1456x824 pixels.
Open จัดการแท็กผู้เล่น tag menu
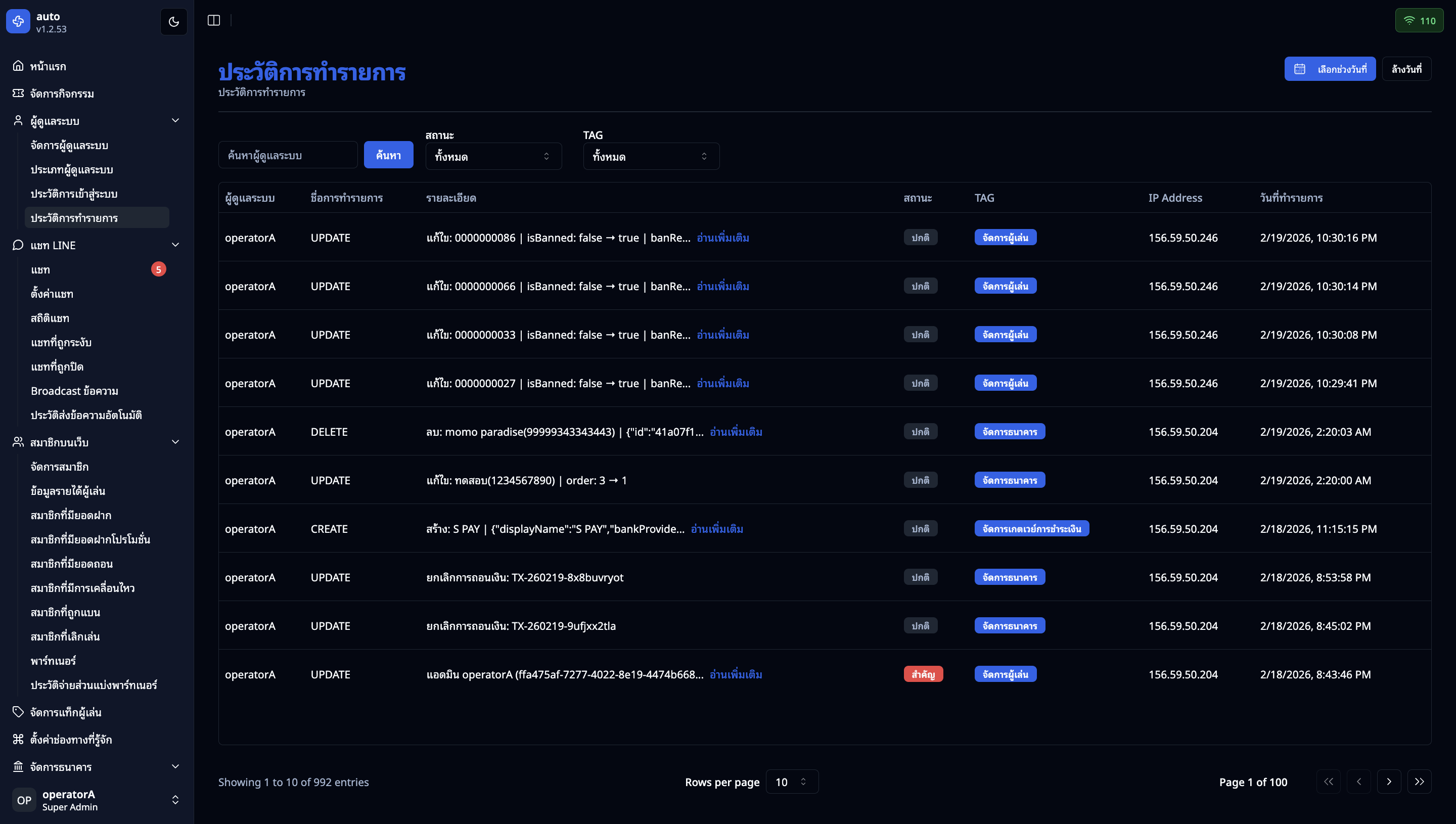point(65,712)
